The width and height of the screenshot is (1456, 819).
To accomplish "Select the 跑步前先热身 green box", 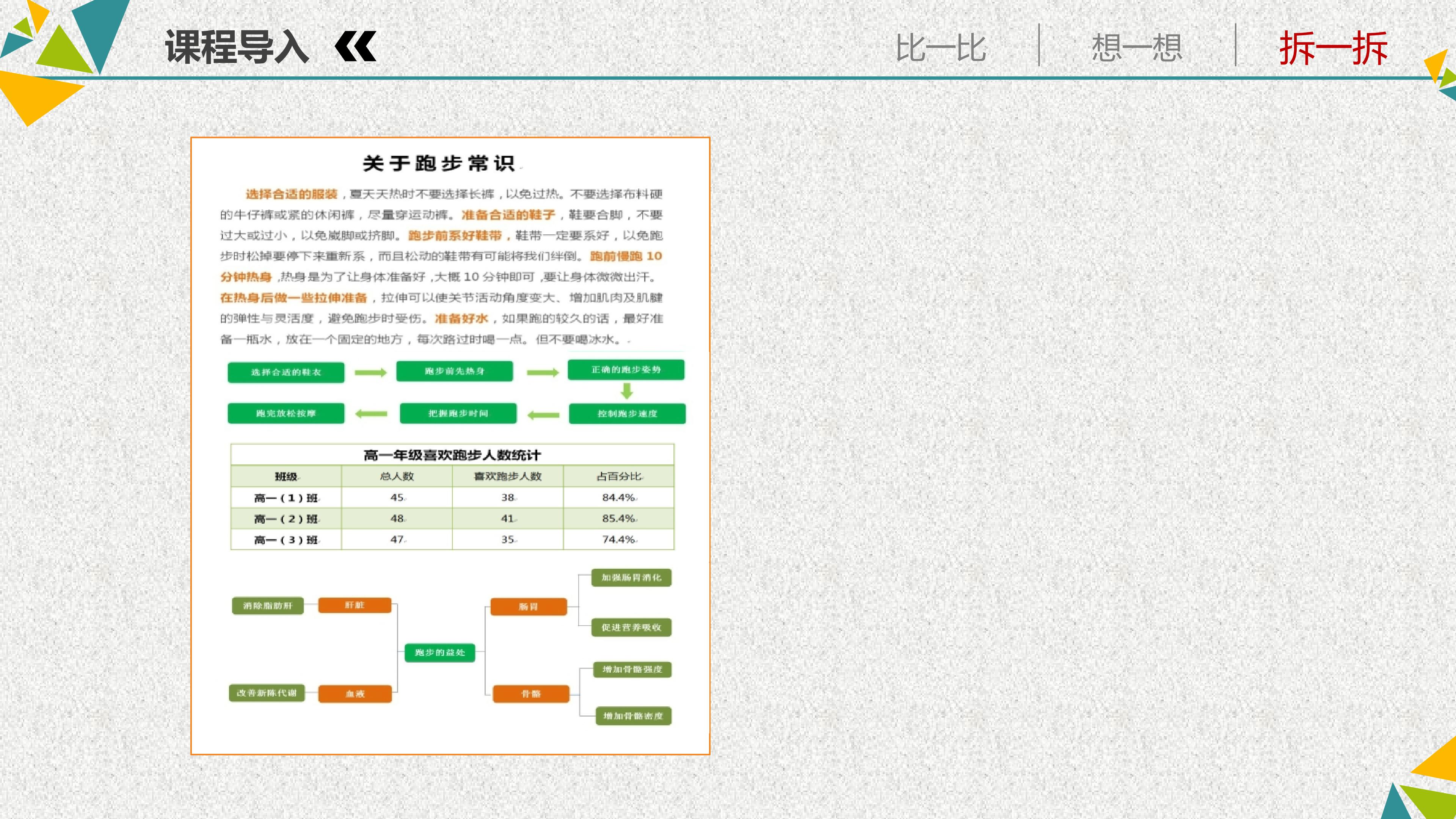I will [x=455, y=371].
